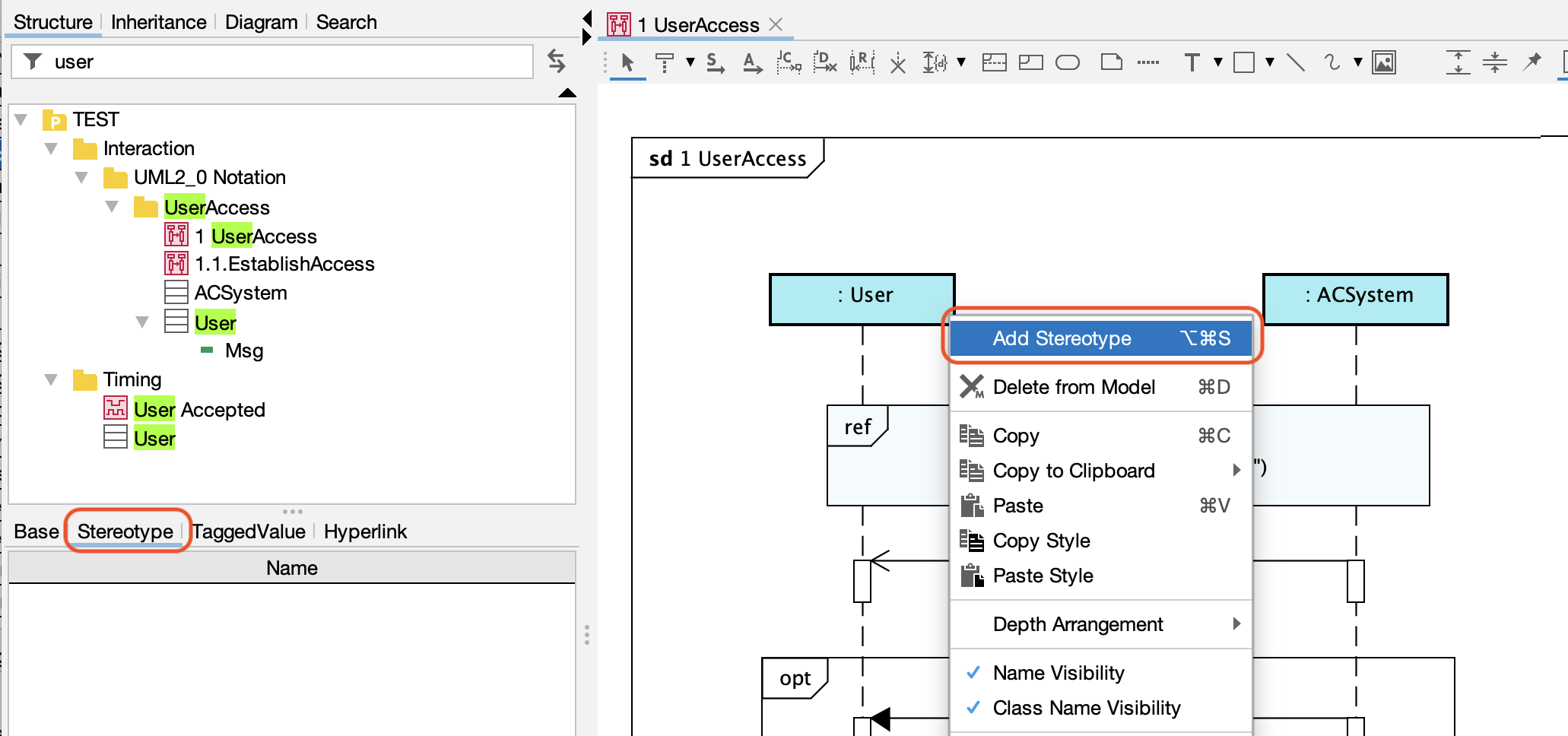This screenshot has width=1568, height=736.
Task: Open the rectangle shape dropdown arrow
Action: pyautogui.click(x=1269, y=62)
